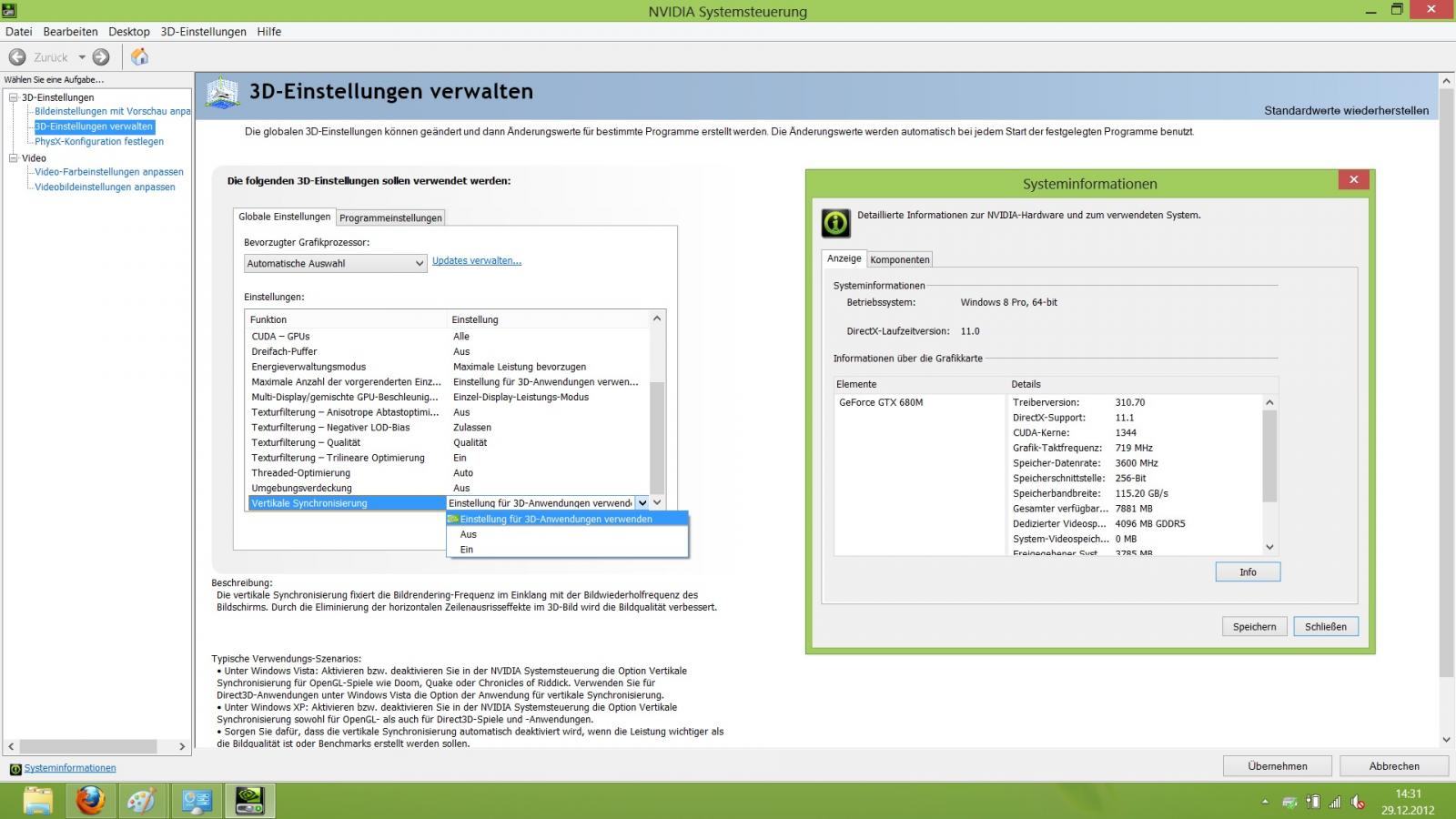Click the safely remove hardware tray icon
The height and width of the screenshot is (819, 1456).
pyautogui.click(x=1289, y=802)
